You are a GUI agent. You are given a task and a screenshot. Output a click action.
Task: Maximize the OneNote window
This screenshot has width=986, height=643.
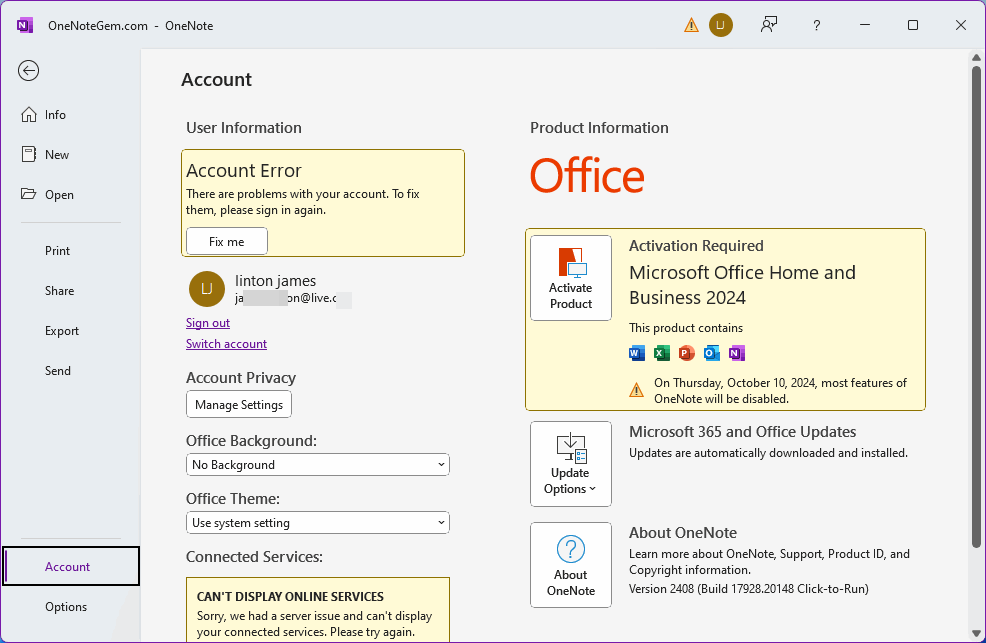(x=912, y=25)
